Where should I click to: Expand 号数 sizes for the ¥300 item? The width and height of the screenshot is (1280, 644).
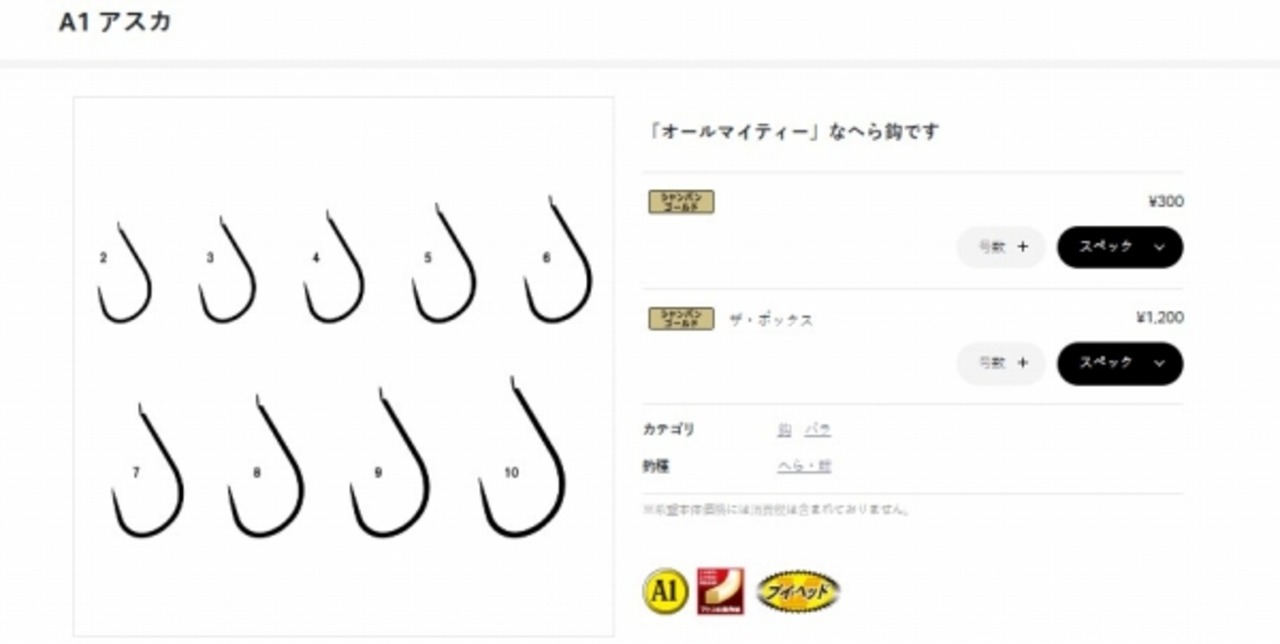pyautogui.click(x=1001, y=247)
